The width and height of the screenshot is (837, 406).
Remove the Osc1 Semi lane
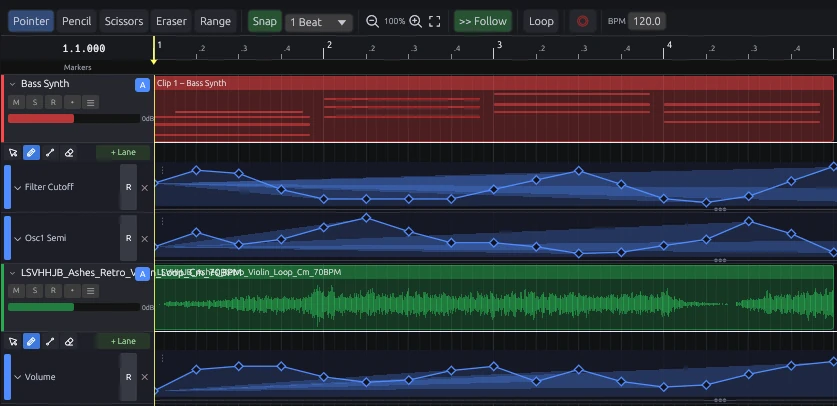tap(145, 238)
